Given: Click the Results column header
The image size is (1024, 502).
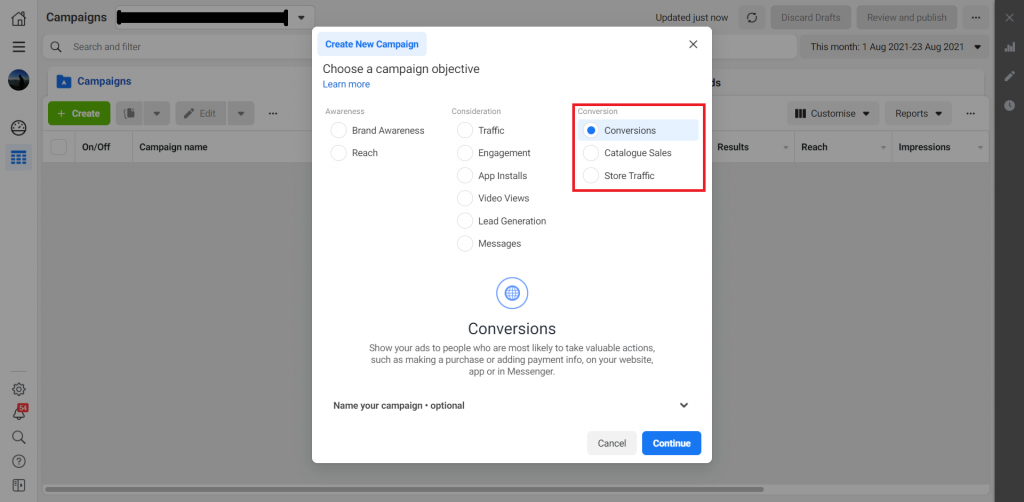Looking at the screenshot, I should point(733,148).
